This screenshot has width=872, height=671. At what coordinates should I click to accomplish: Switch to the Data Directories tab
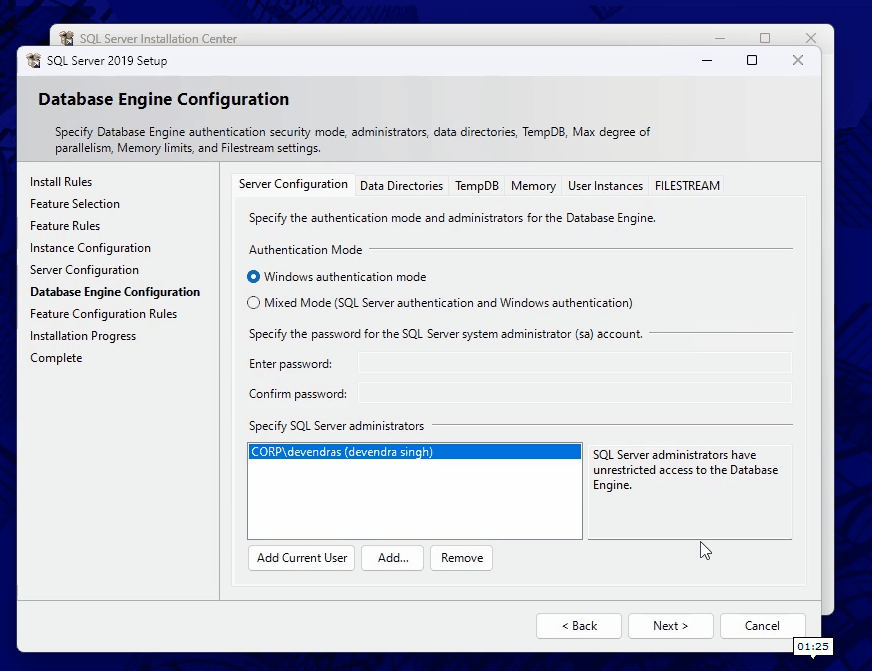tap(401, 186)
